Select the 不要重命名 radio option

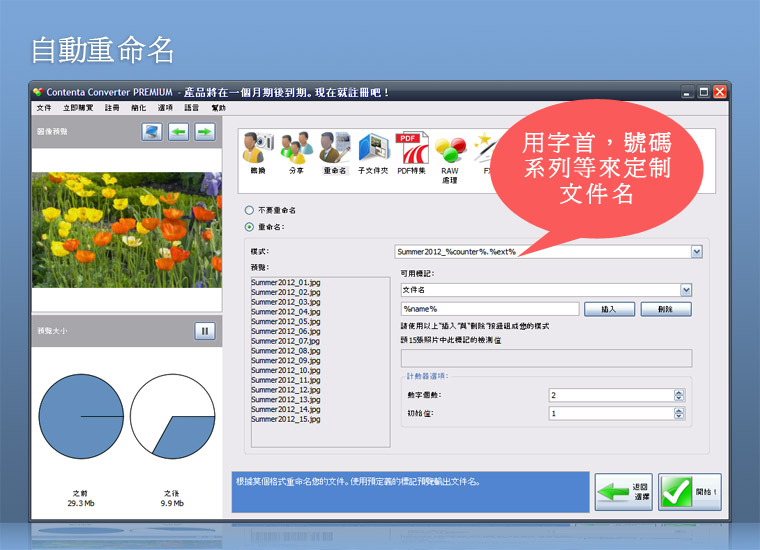[x=249, y=210]
